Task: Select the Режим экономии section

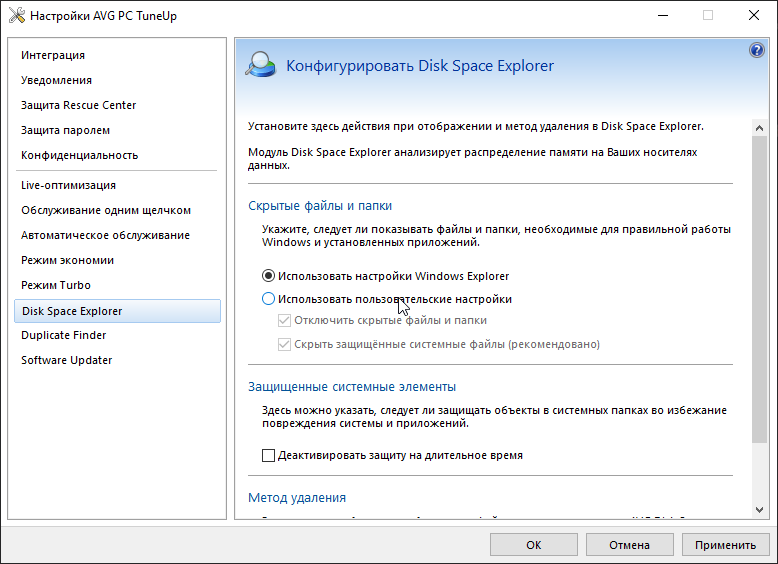Action: [x=67, y=260]
